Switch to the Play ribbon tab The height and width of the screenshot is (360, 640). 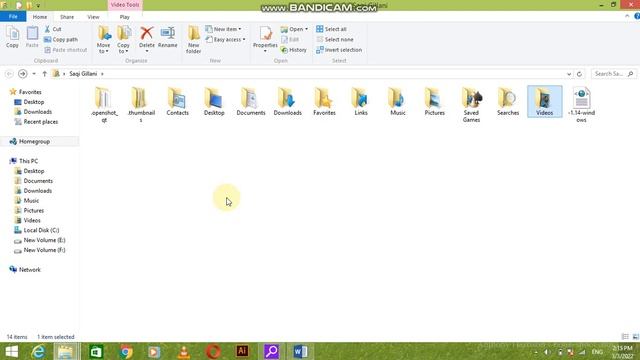pyautogui.click(x=124, y=17)
